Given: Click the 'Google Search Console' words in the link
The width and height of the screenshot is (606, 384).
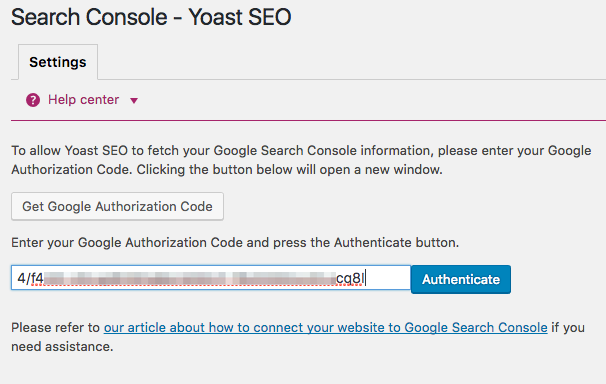Looking at the screenshot, I should coord(476,328).
